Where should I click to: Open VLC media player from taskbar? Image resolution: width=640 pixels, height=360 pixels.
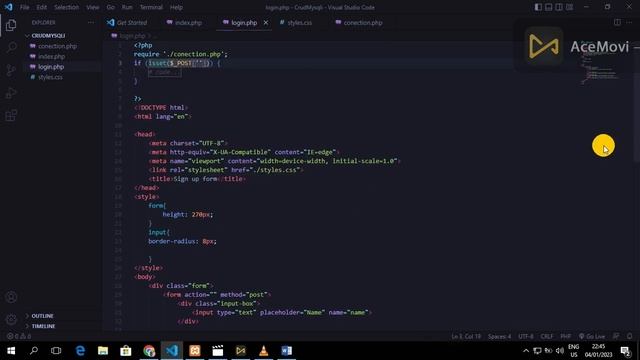(x=264, y=351)
